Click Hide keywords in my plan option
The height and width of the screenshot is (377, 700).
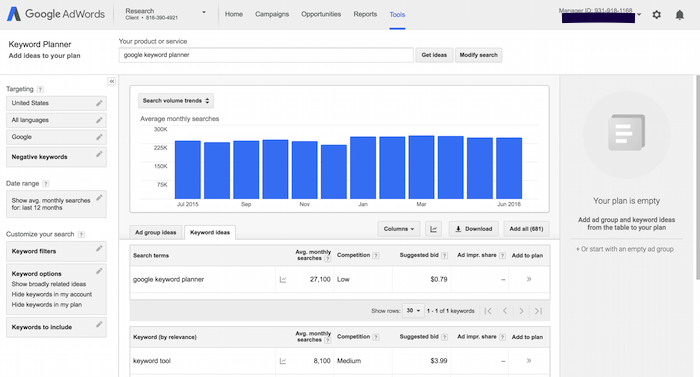pyautogui.click(x=47, y=305)
